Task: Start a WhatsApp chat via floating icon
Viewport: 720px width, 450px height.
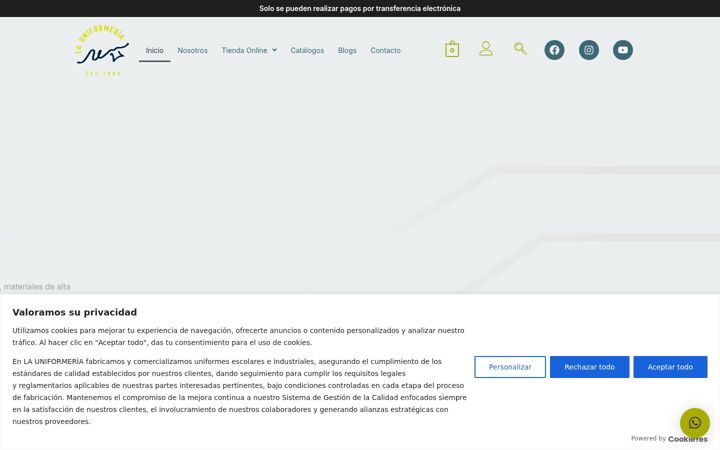Action: (695, 423)
